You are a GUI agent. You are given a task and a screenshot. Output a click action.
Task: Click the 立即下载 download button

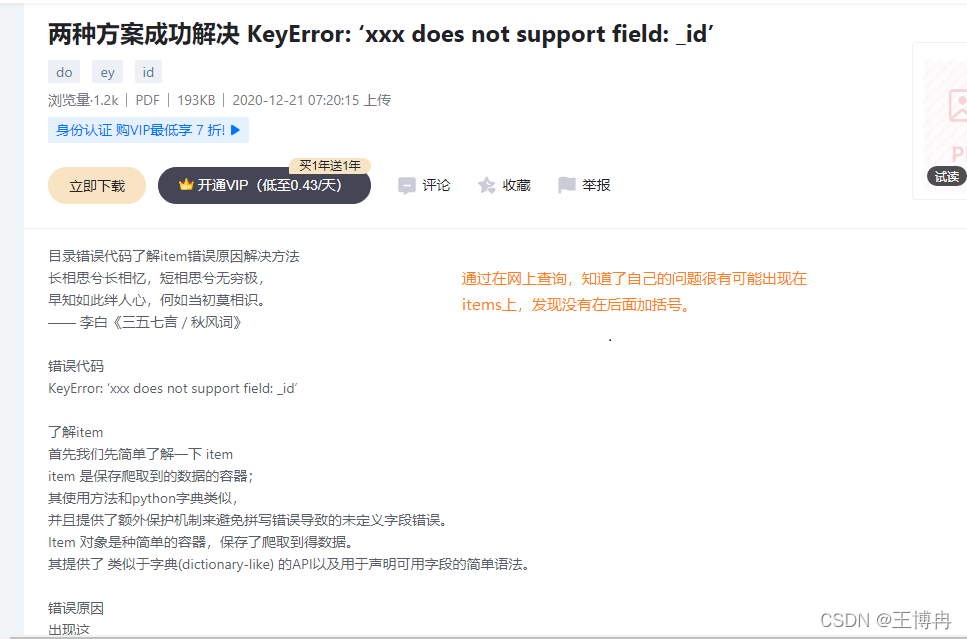pos(97,186)
